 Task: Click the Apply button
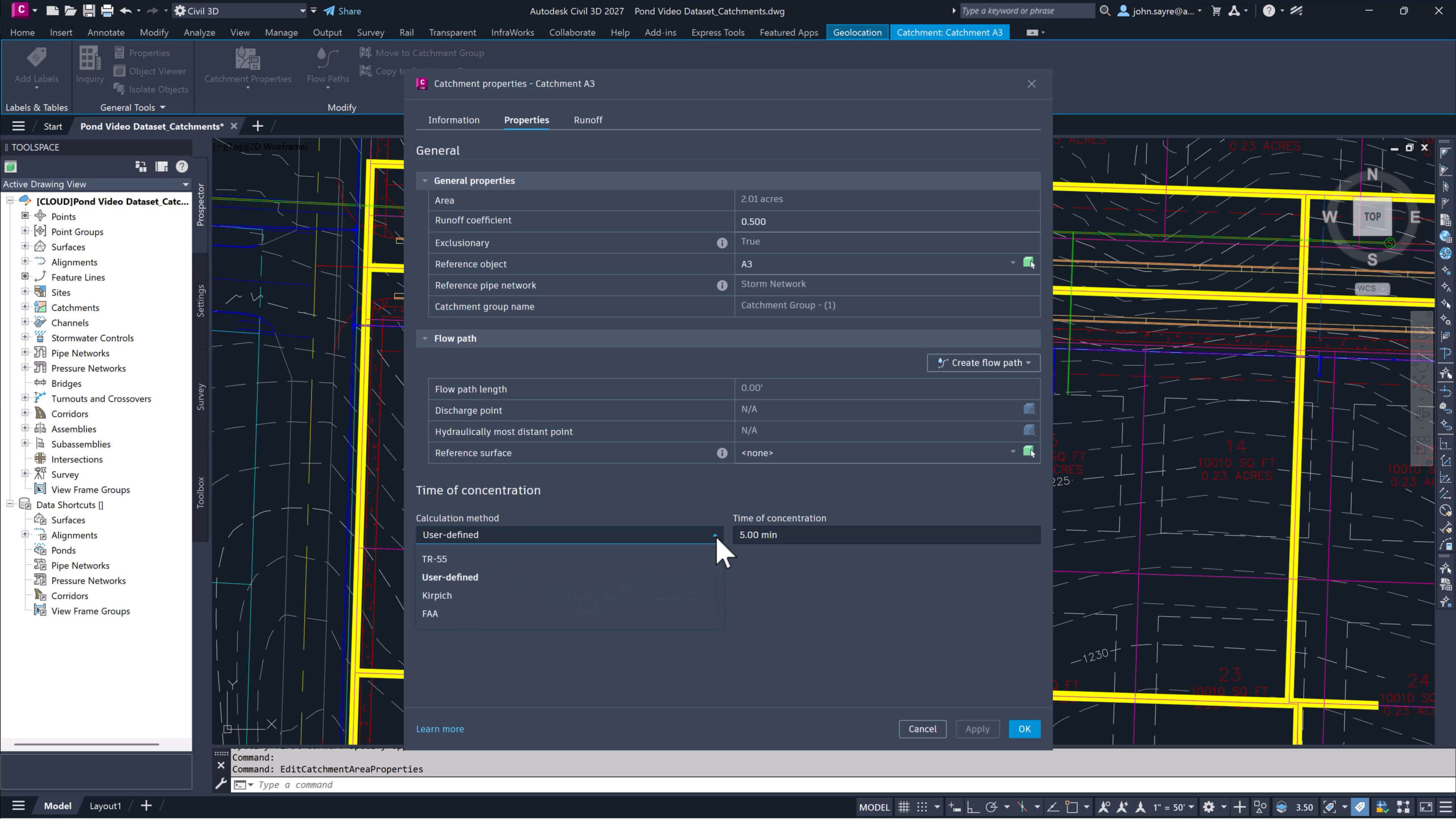click(x=977, y=729)
